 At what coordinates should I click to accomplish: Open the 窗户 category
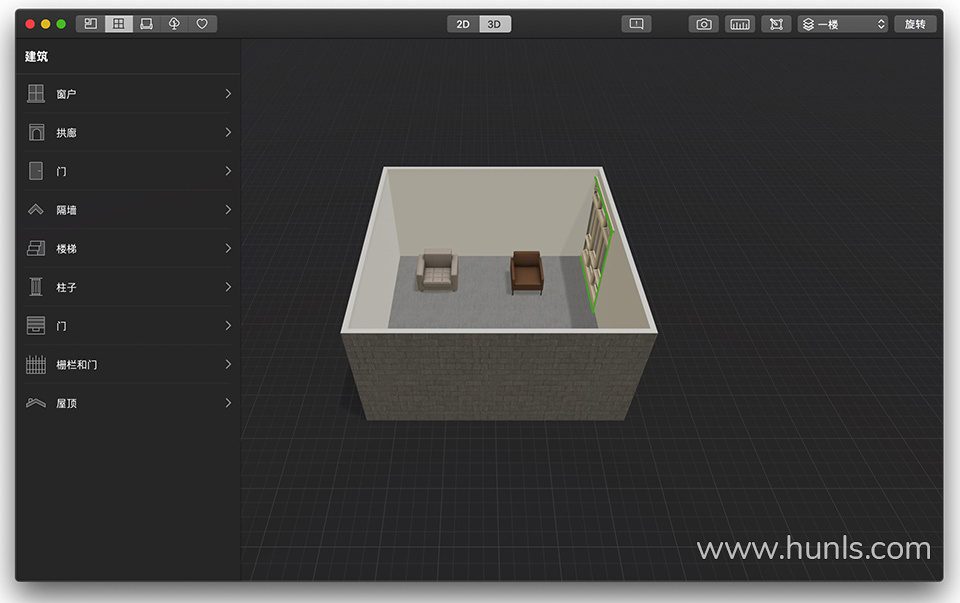[x=128, y=94]
